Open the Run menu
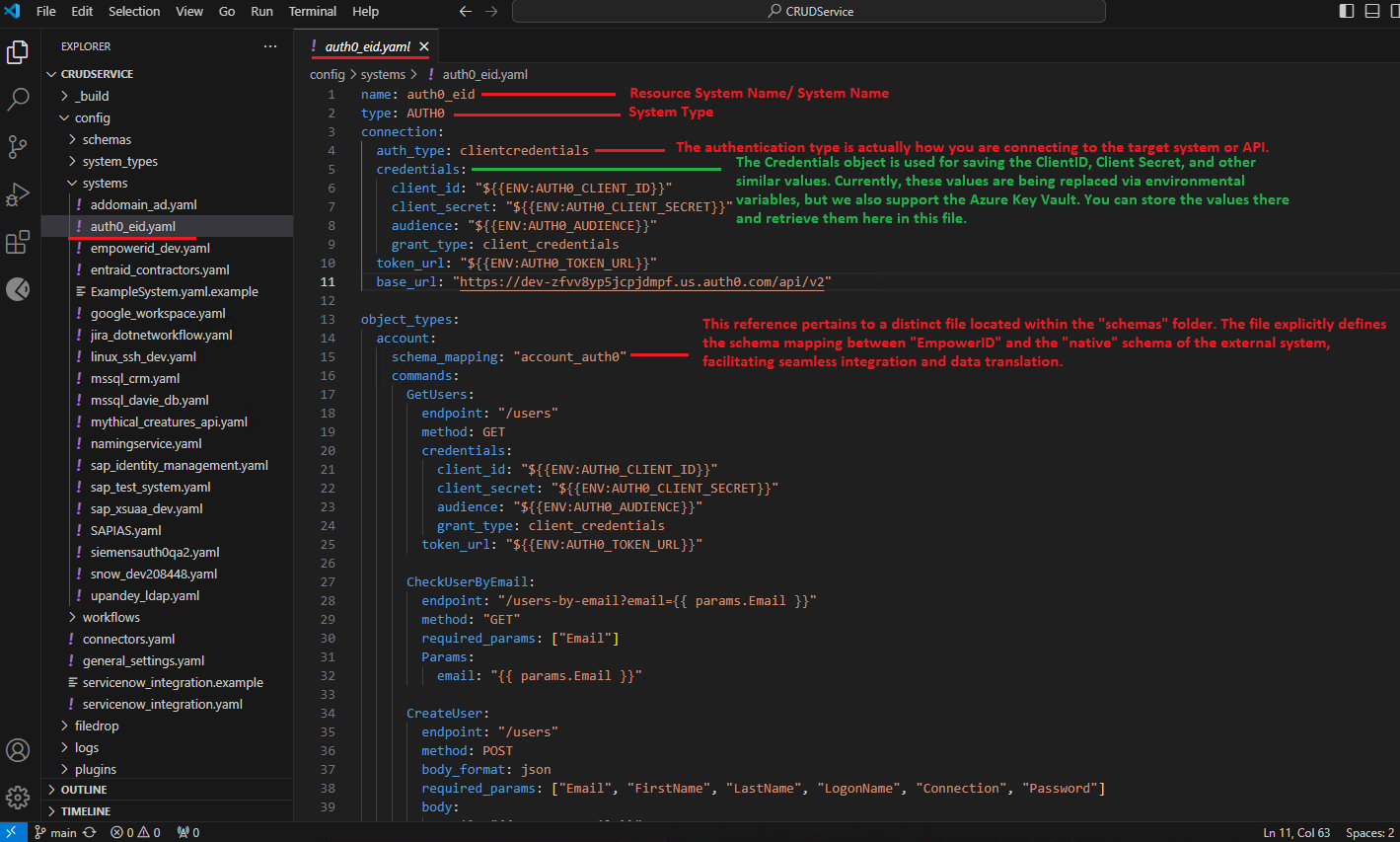Viewport: 1400px width, 842px height. click(x=261, y=11)
